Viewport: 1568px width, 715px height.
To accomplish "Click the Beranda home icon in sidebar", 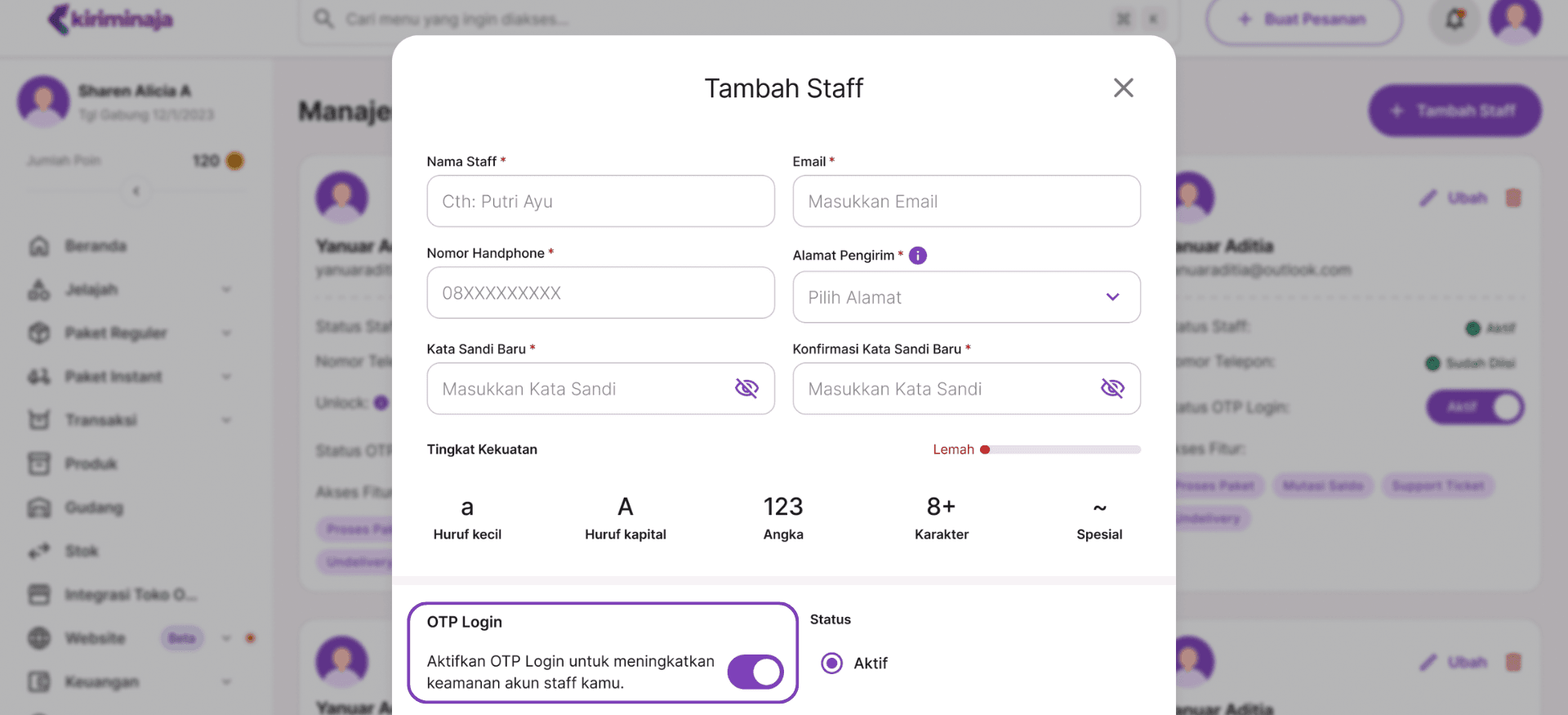I will [x=39, y=246].
